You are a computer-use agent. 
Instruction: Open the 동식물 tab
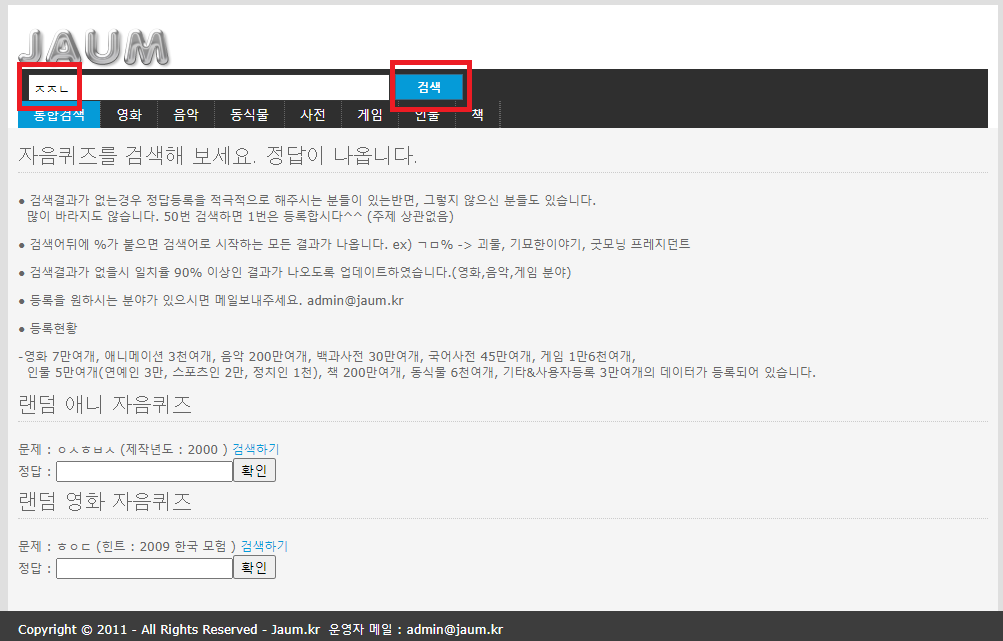tap(249, 115)
